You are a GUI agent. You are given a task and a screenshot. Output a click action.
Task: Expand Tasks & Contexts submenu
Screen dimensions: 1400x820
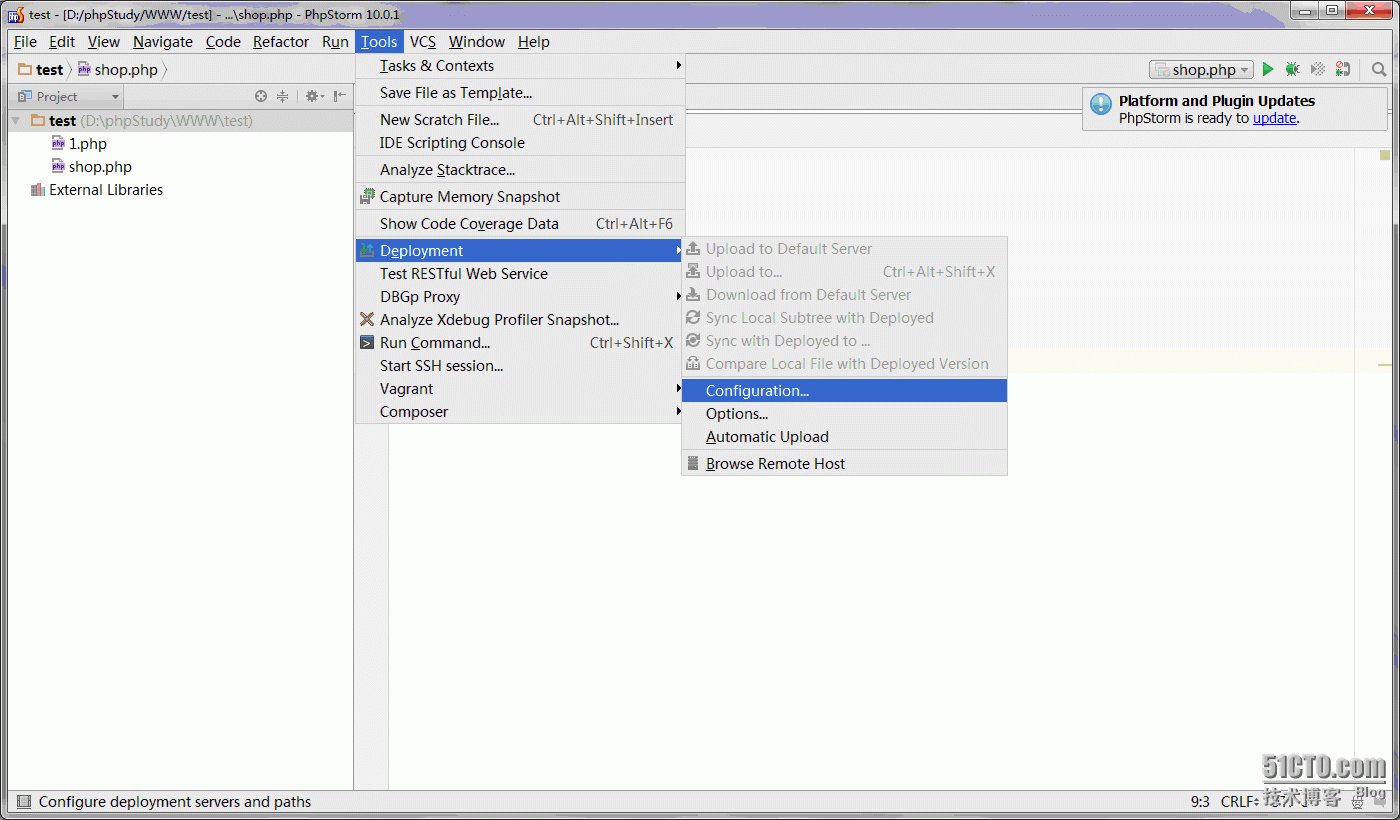tap(520, 65)
